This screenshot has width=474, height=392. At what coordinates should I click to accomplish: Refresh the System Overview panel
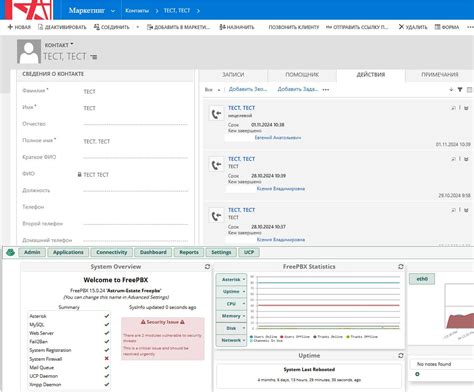pyautogui.click(x=207, y=267)
